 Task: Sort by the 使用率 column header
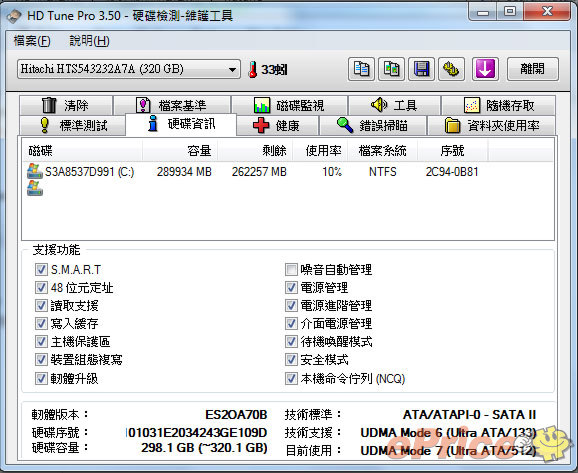[321, 150]
